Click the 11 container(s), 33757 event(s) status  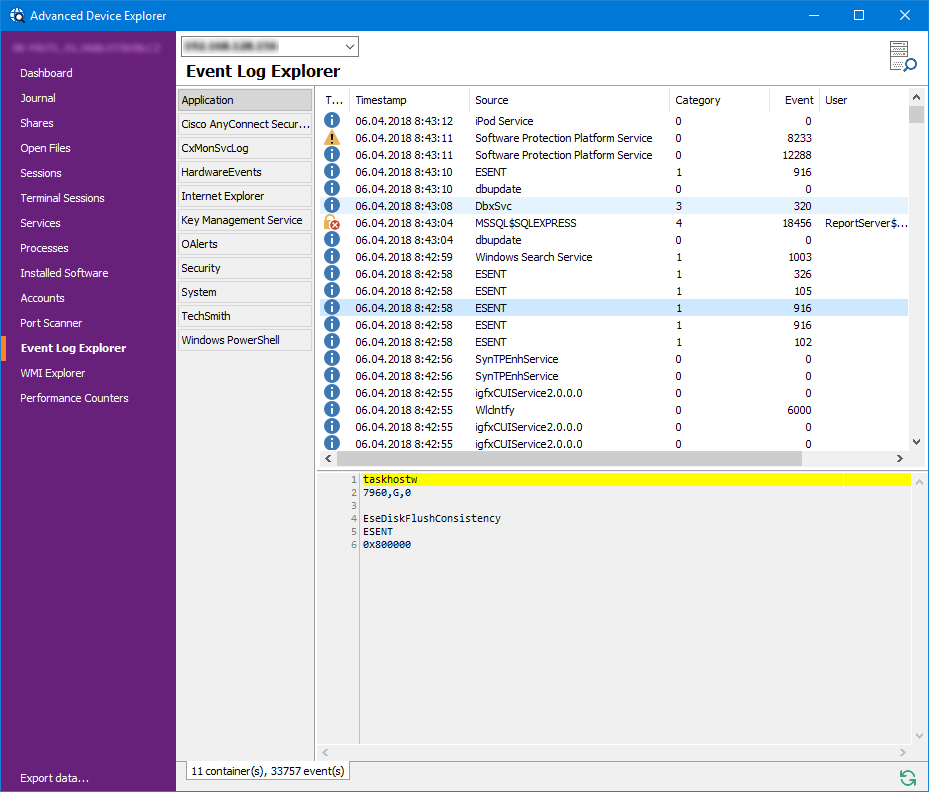(268, 771)
